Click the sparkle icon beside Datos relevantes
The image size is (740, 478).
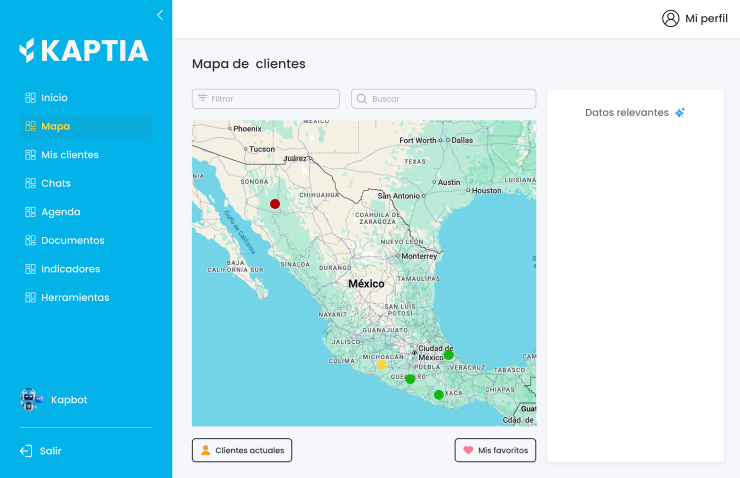680,113
